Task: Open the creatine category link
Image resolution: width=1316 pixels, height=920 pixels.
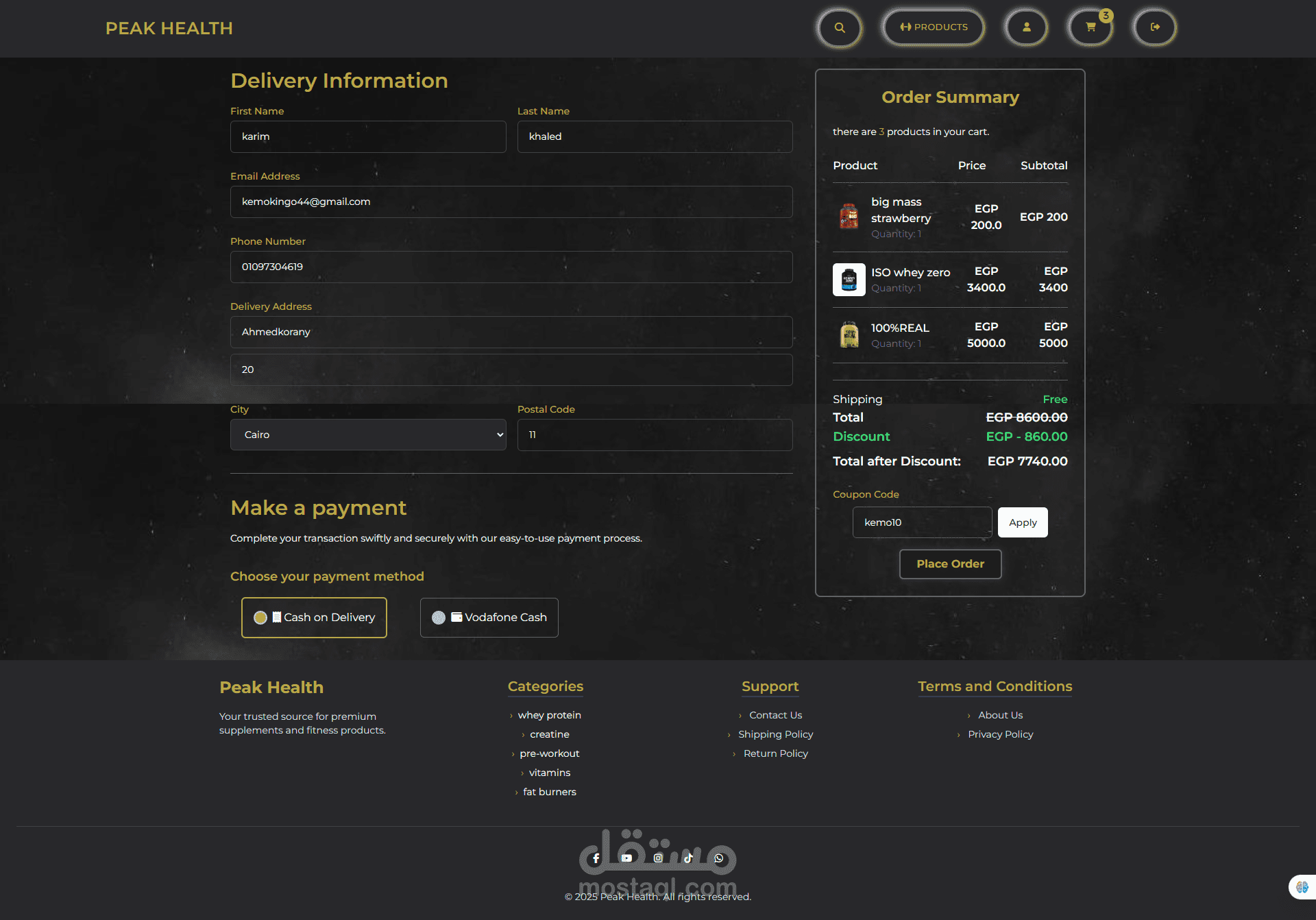Action: [x=550, y=734]
